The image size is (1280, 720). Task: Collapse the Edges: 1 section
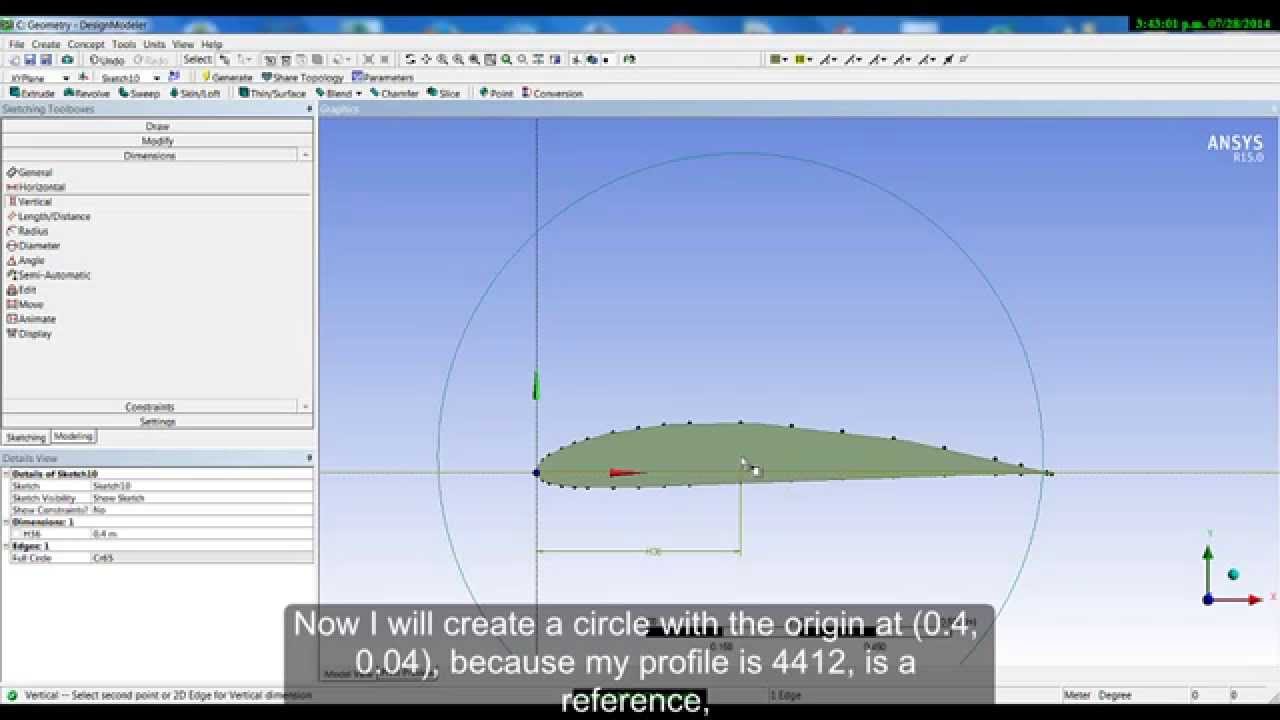click(6, 546)
